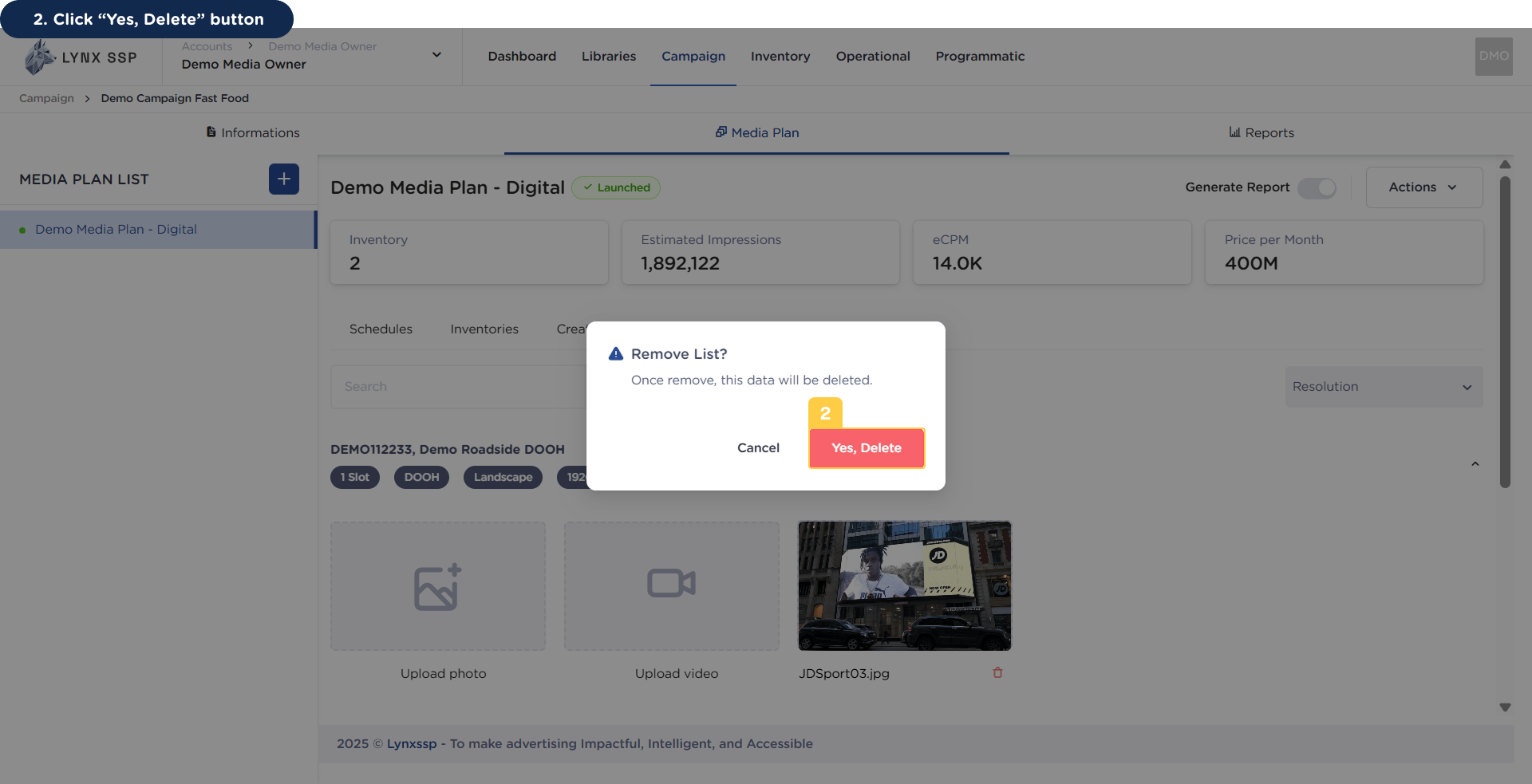Open the Dashboard menu
Screen dimensions: 1532x784
(522, 57)
